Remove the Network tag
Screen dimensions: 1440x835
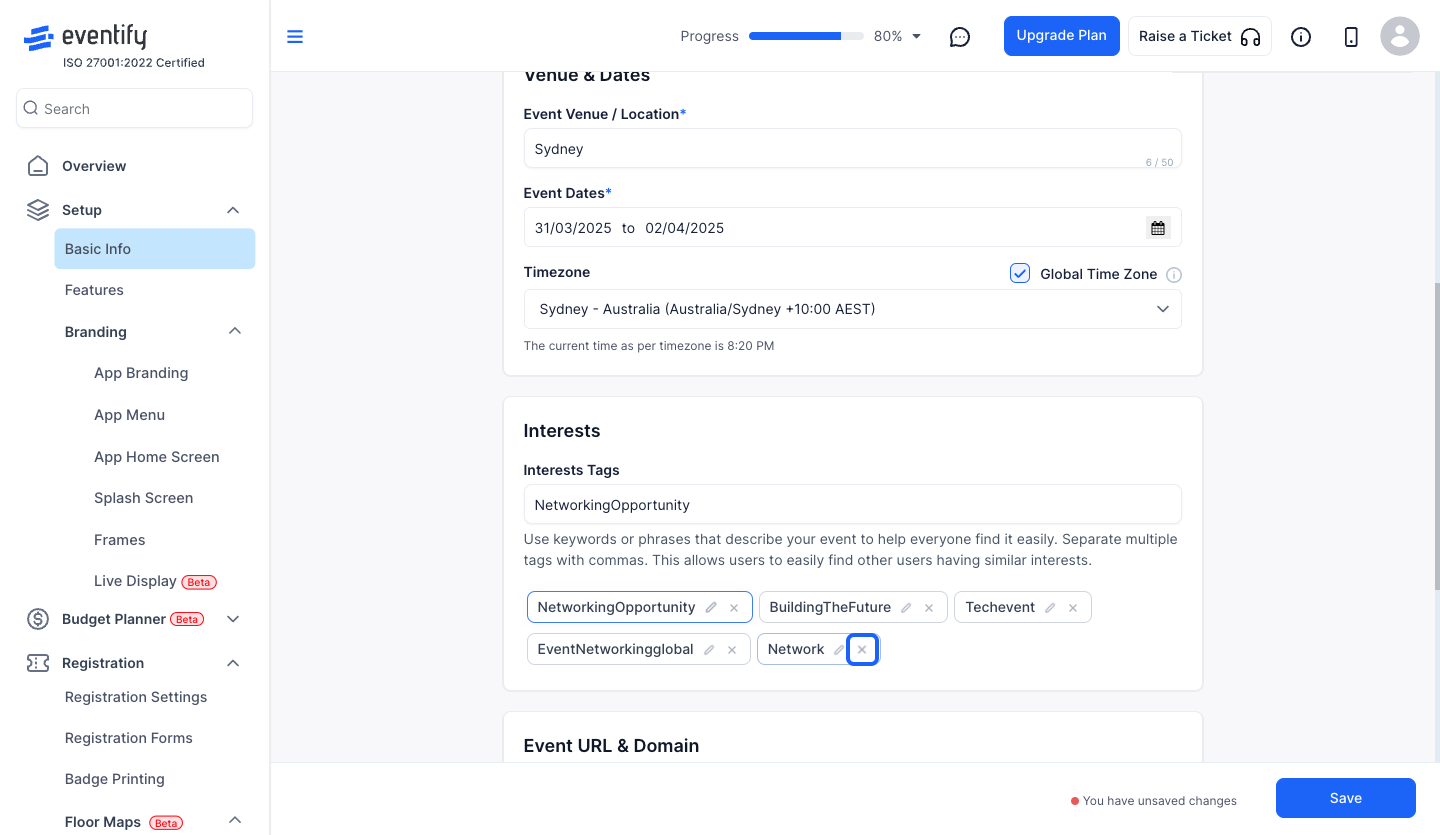point(862,650)
